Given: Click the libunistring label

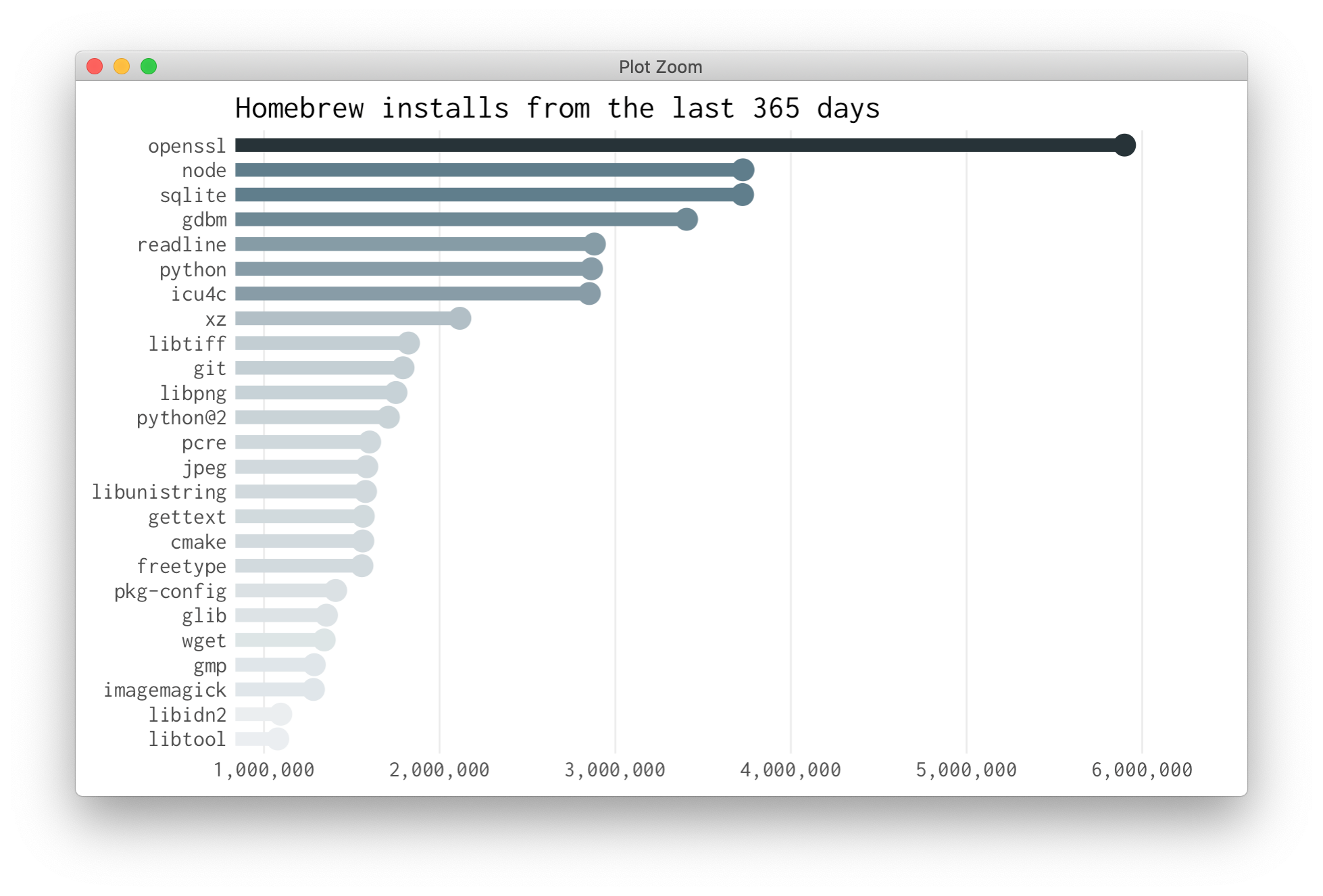Looking at the screenshot, I should click(x=159, y=492).
